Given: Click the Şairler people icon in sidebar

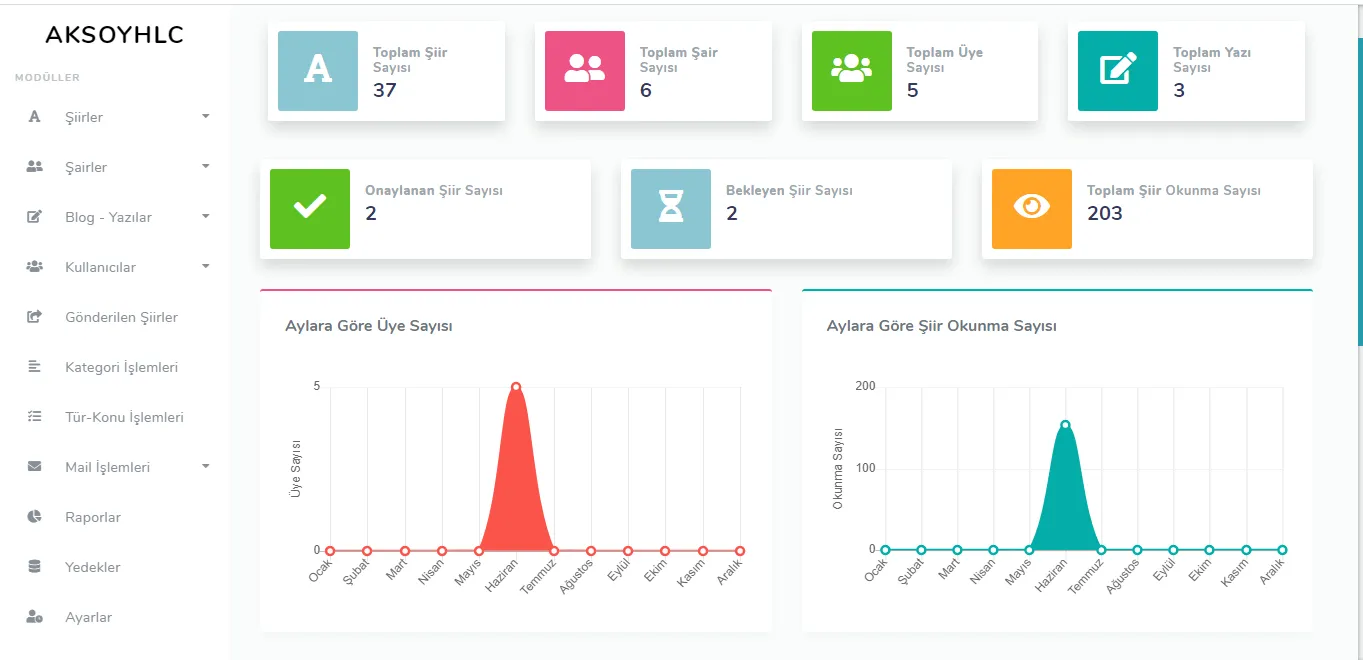Looking at the screenshot, I should tap(34, 167).
